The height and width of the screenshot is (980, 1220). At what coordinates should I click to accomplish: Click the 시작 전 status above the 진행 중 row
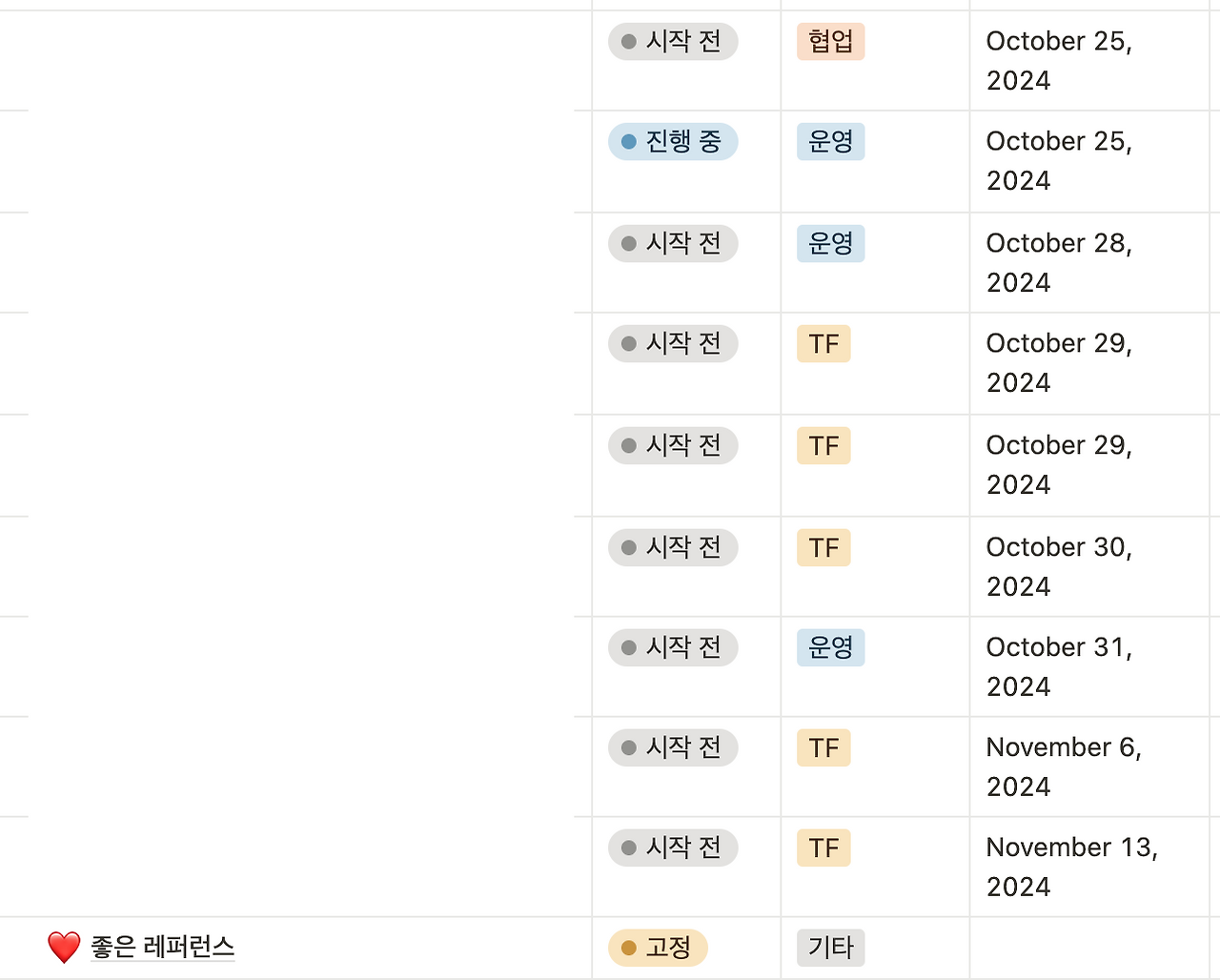coord(673,41)
